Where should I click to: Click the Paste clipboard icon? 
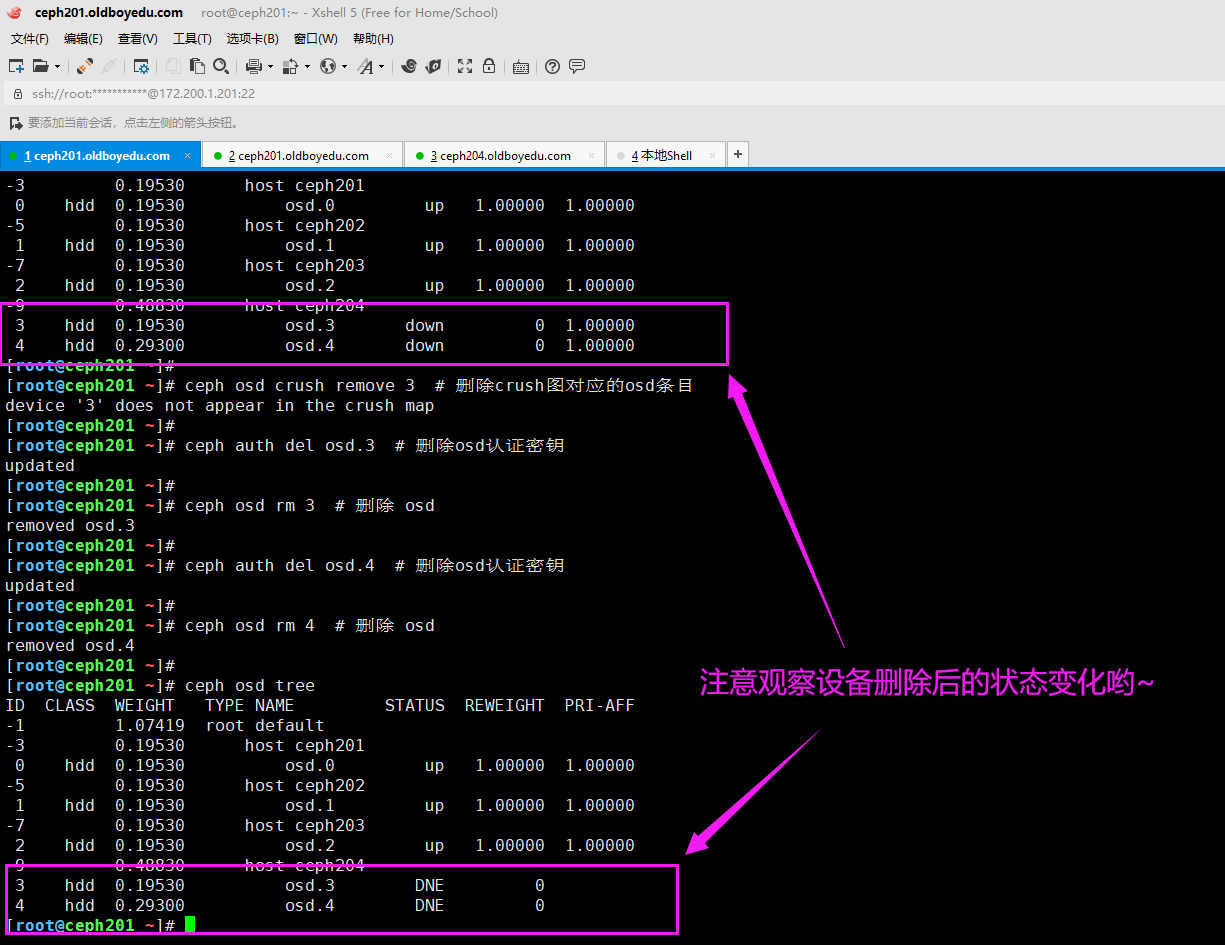pyautogui.click(x=197, y=67)
